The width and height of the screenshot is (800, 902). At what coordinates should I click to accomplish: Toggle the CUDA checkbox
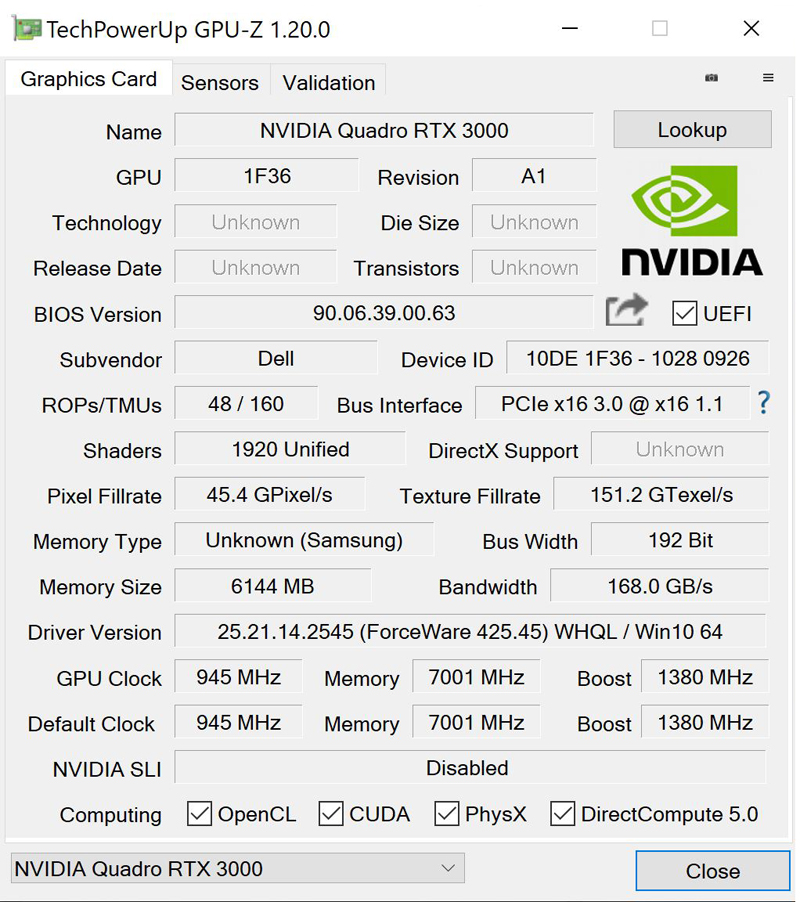pos(331,814)
